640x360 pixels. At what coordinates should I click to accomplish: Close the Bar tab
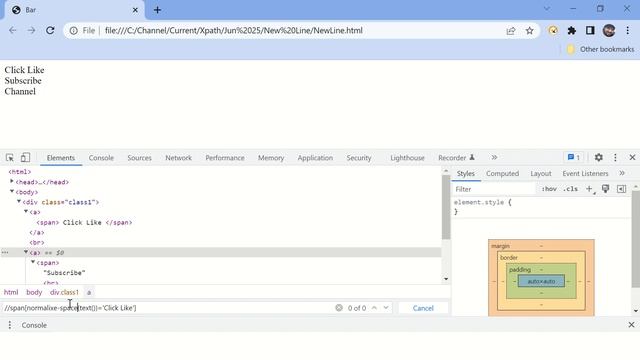(136, 10)
